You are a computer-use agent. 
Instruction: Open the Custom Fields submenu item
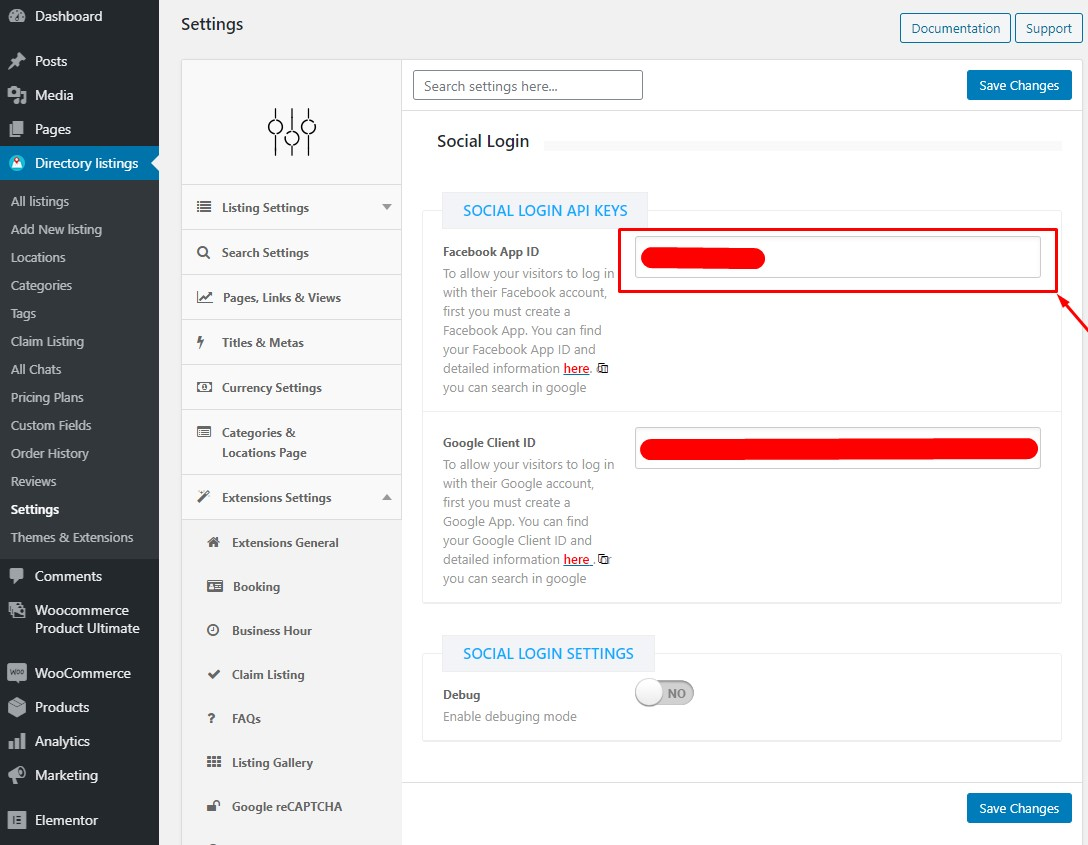coord(51,425)
